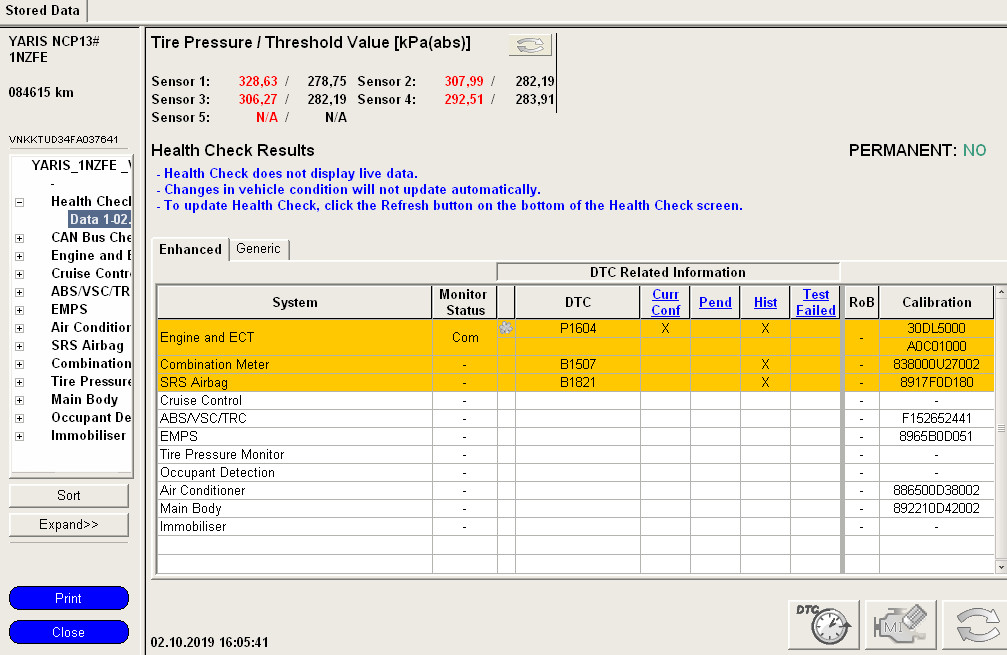Expand the EMPS tree node
The height and width of the screenshot is (655, 1007).
(x=20, y=310)
